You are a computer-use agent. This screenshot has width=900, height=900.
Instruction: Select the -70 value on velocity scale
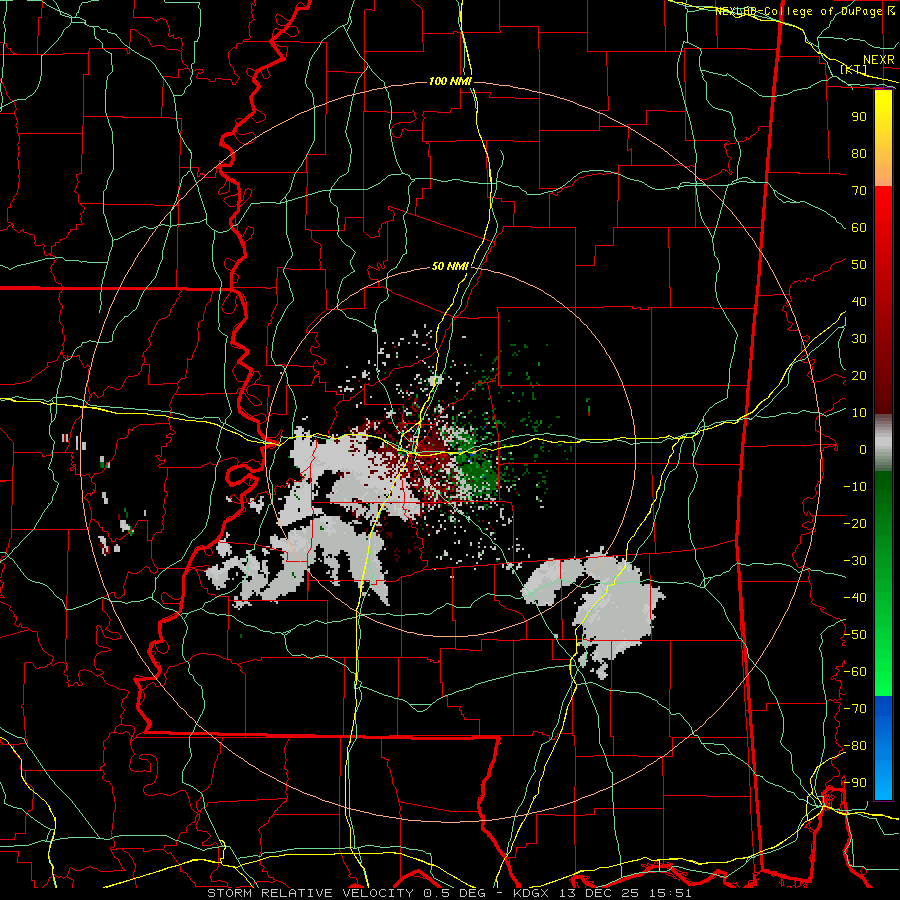(x=855, y=709)
